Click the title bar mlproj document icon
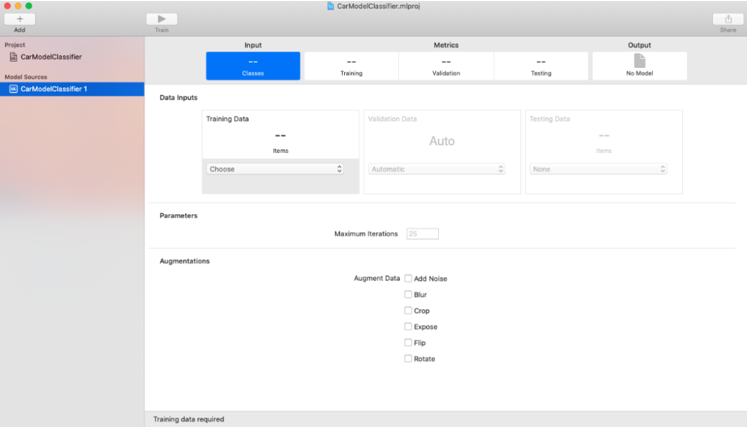 [331, 6]
